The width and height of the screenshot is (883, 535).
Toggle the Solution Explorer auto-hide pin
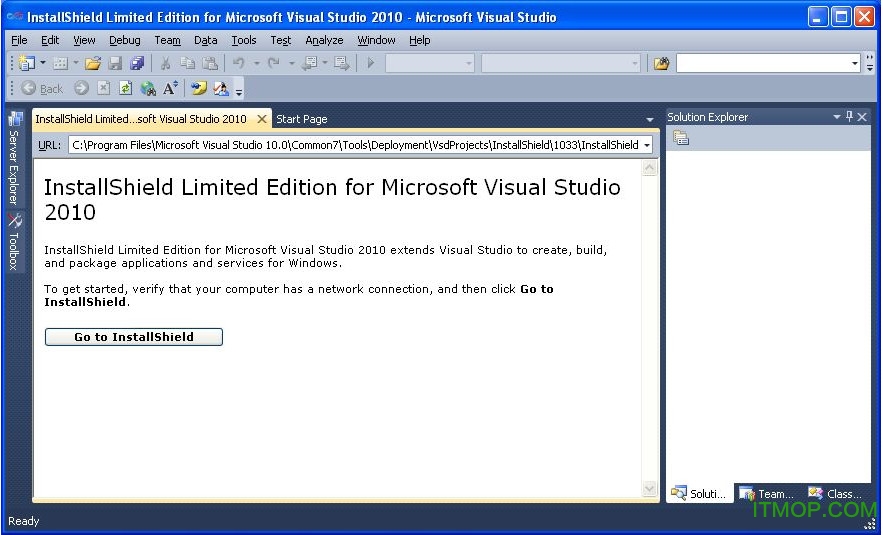(x=849, y=117)
